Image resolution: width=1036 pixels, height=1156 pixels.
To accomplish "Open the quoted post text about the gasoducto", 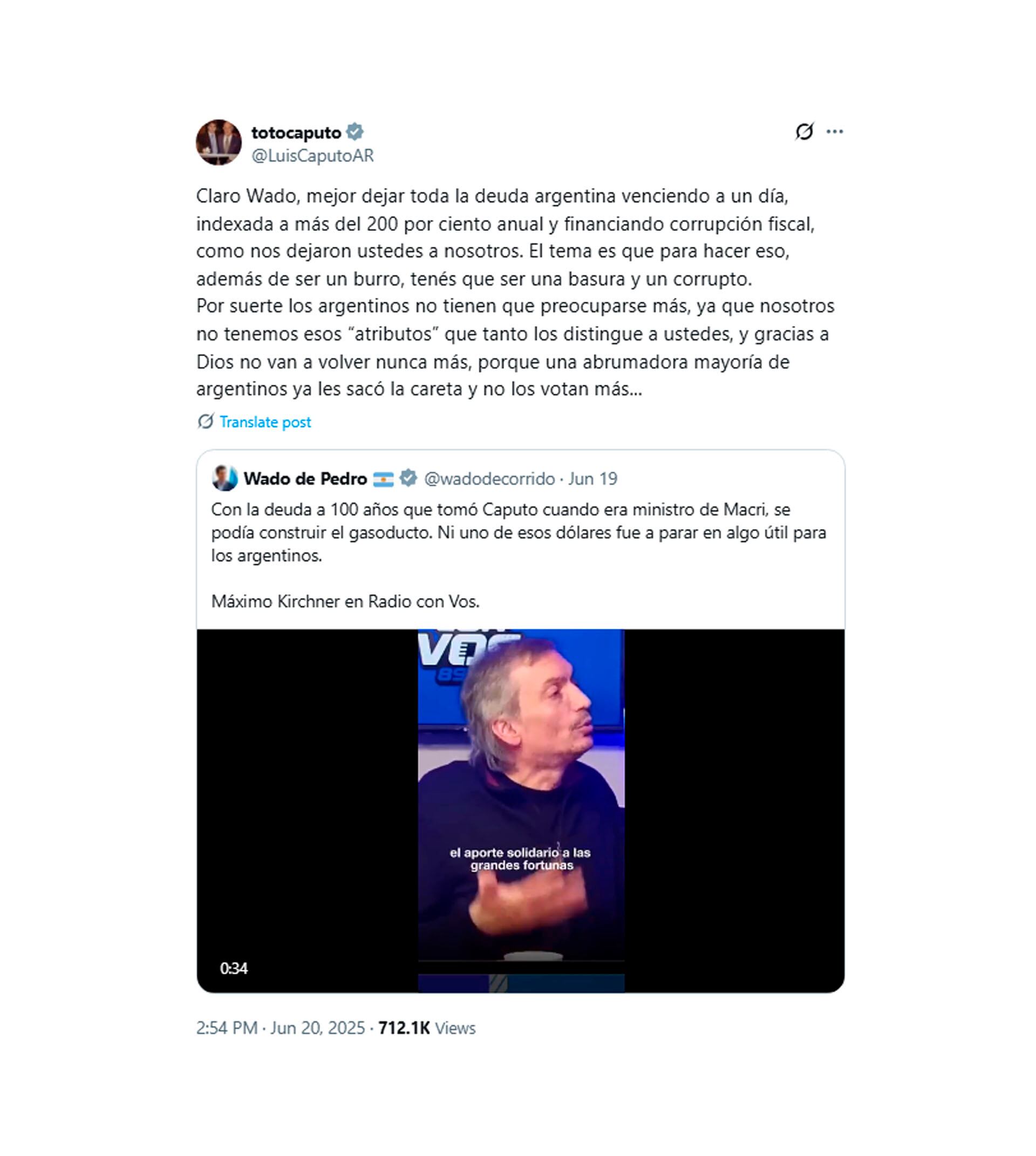I will (519, 533).
